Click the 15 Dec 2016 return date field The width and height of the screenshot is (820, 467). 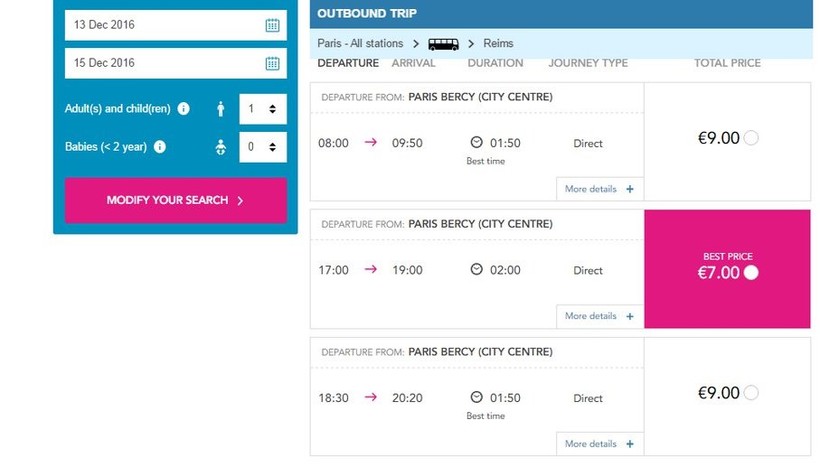pyautogui.click(x=162, y=63)
